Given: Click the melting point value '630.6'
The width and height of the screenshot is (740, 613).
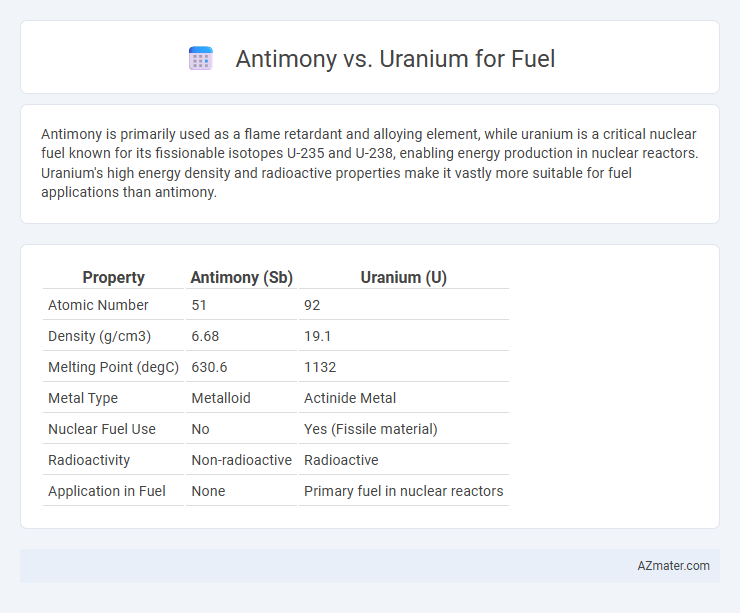Looking at the screenshot, I should (209, 367).
